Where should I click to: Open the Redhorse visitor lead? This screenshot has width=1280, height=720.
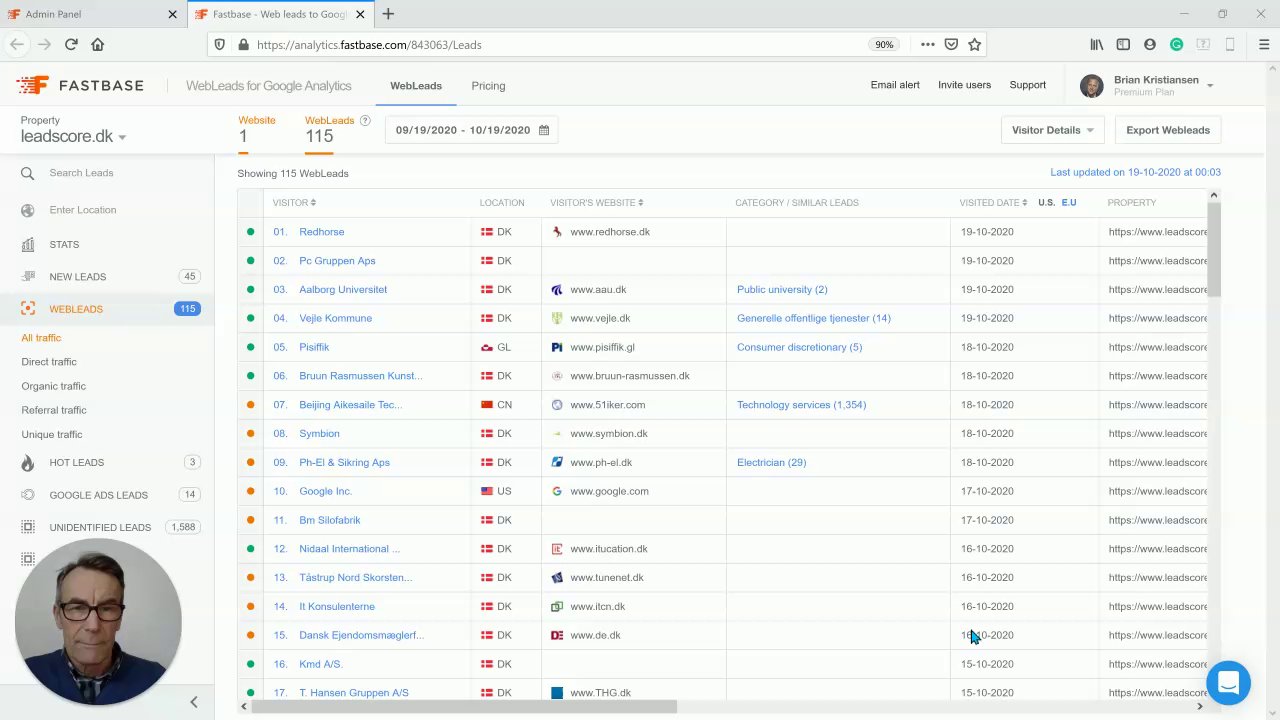(x=322, y=232)
